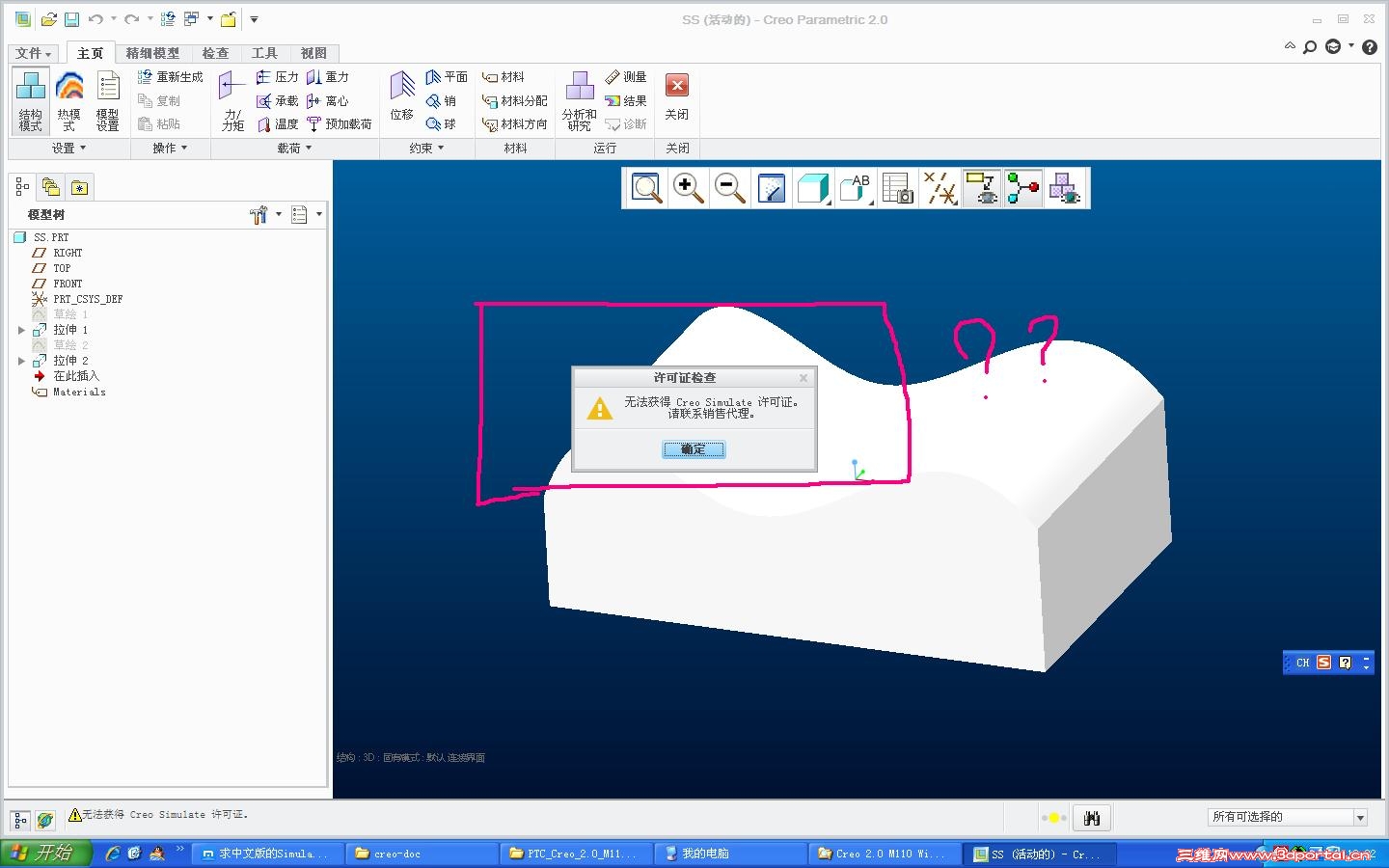Open the 所有可选择的 selection filter dropdown
1389x868 pixels.
[x=1288, y=817]
